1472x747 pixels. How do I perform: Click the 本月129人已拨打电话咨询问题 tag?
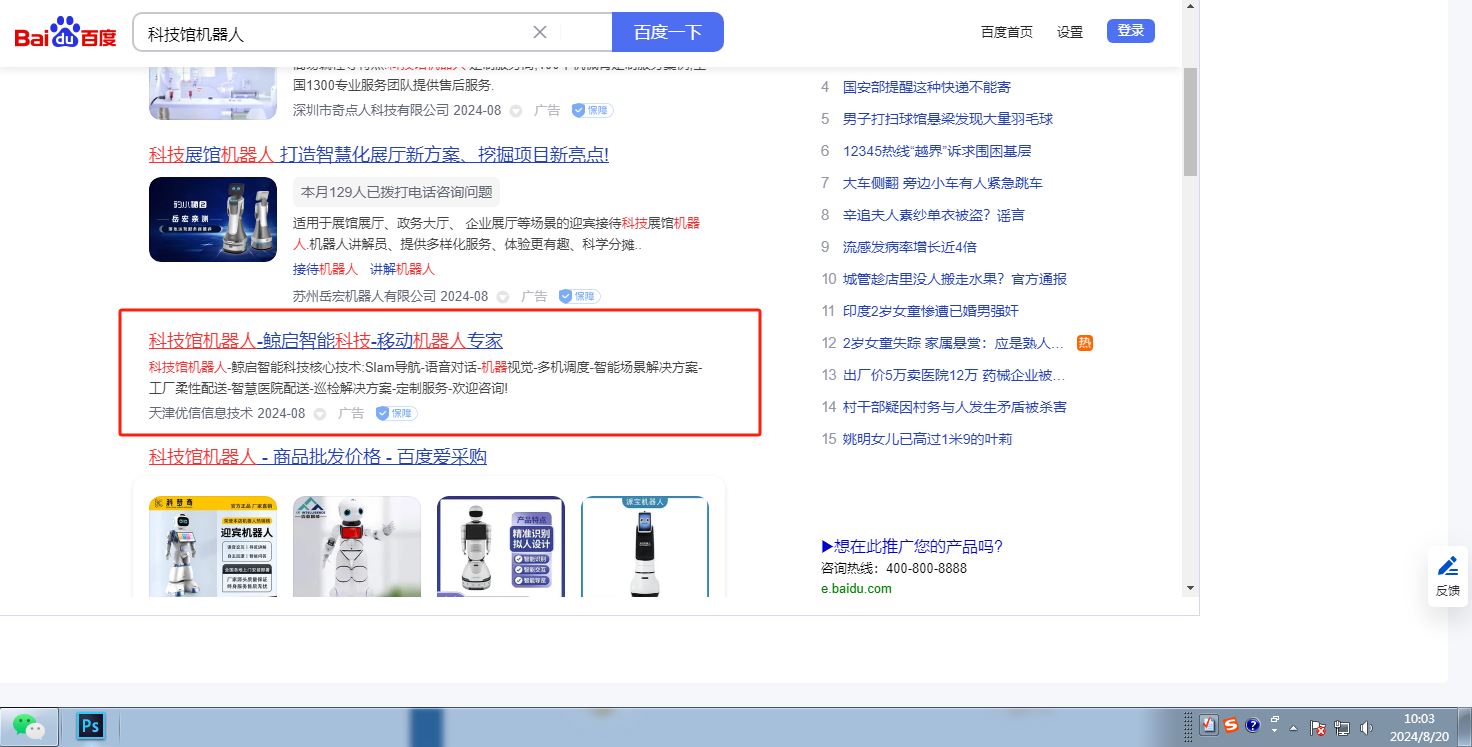pyautogui.click(x=396, y=192)
